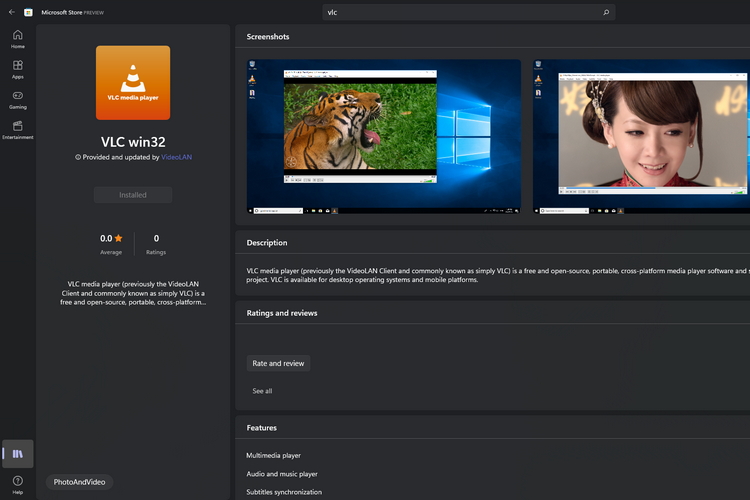
Task: Click Rate and review button
Action: coord(278,363)
